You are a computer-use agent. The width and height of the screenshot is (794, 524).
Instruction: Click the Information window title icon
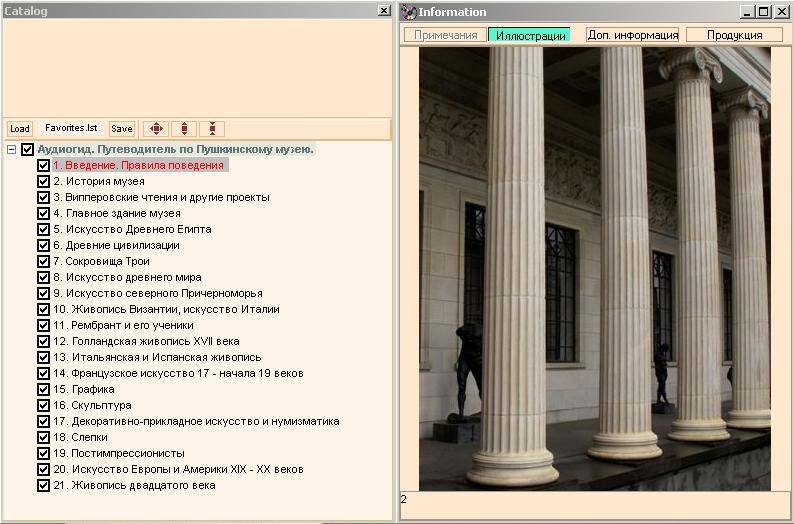(409, 12)
